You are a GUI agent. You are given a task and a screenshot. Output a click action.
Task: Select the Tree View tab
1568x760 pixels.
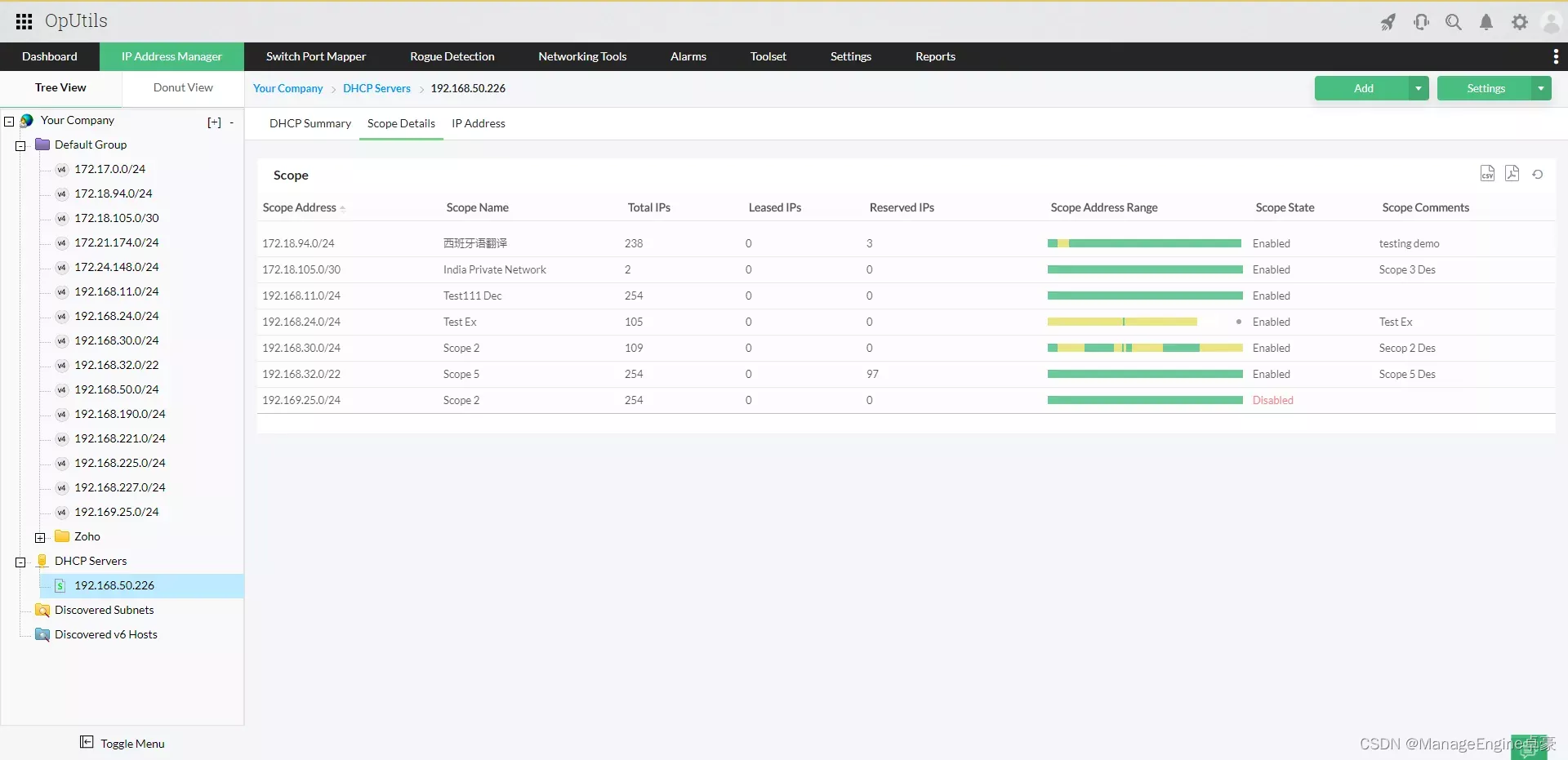point(60,87)
